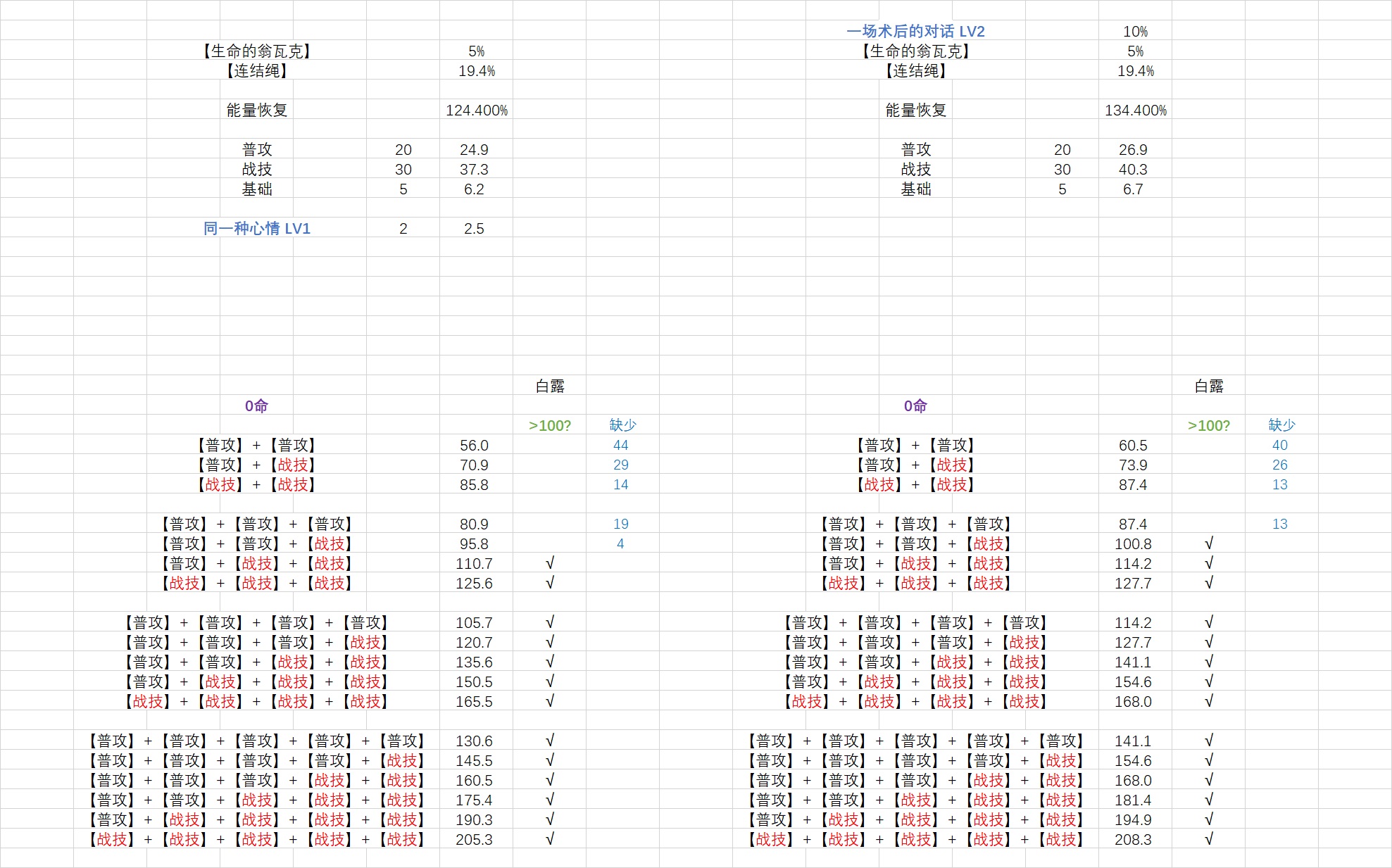
Task: Click the left '白露' column label
Action: [549, 386]
